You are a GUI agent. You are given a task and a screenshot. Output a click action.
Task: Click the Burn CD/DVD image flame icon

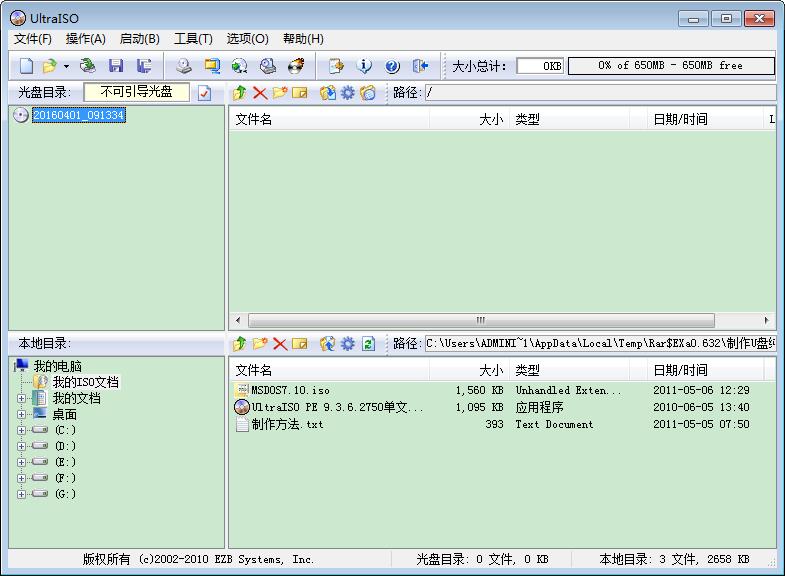pyautogui.click(x=296, y=66)
